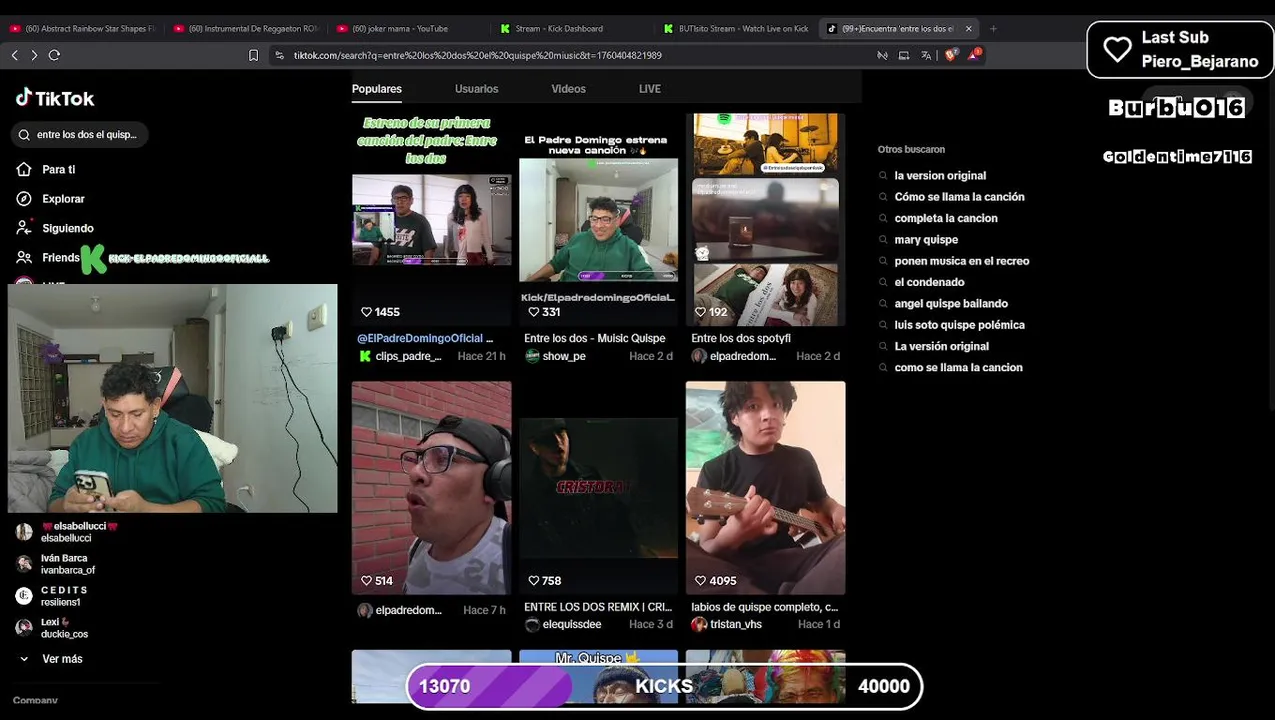Switch to the 'joker mama - YouTube' browser tab
This screenshot has height=720, width=1275.
[408, 29]
